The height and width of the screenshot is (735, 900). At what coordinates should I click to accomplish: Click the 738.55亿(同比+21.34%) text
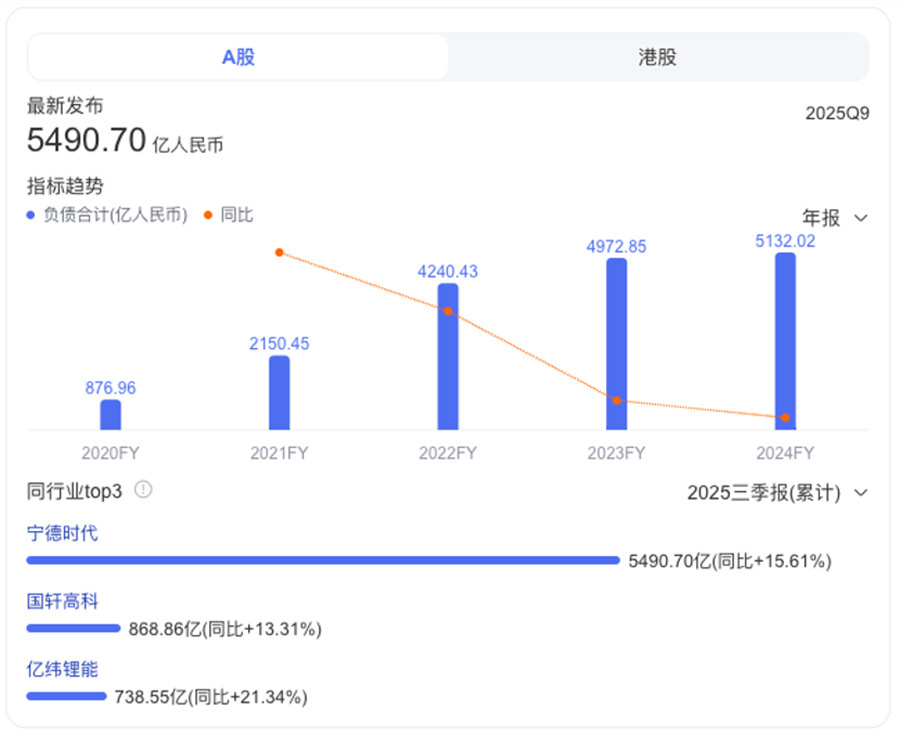pos(211,697)
